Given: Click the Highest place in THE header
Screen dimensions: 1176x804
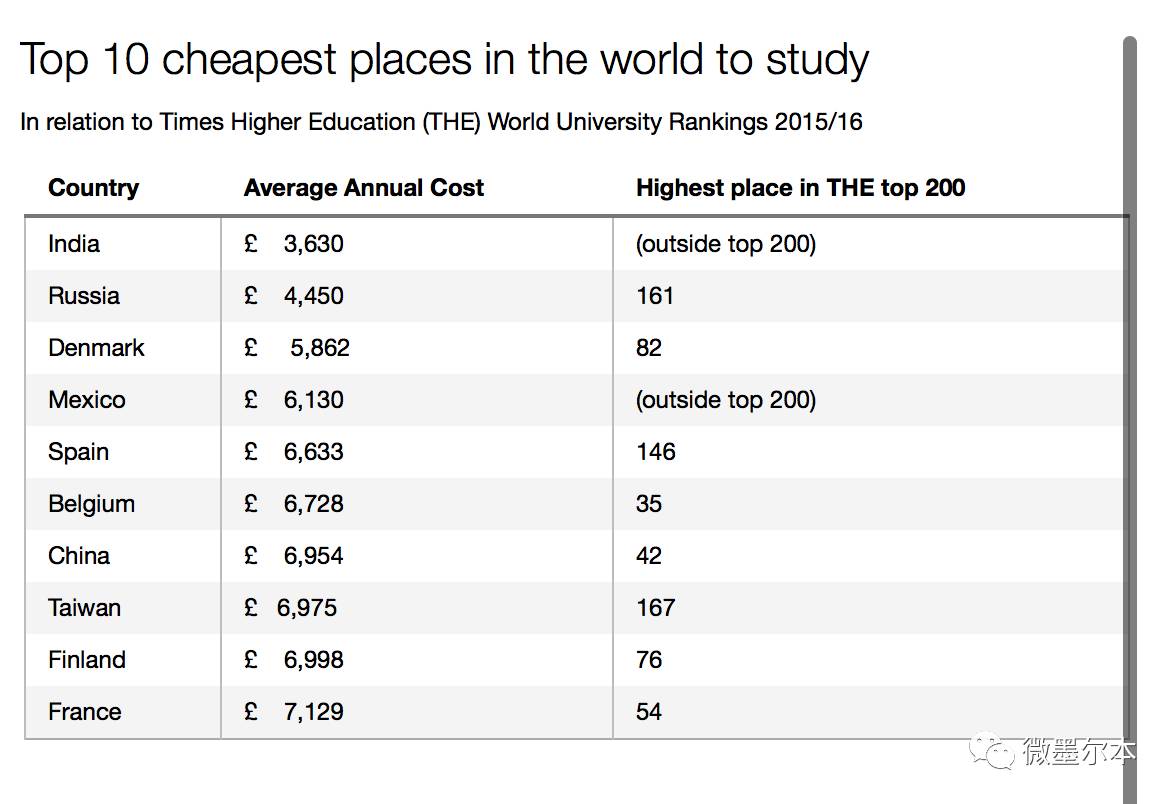Looking at the screenshot, I should tap(800, 188).
